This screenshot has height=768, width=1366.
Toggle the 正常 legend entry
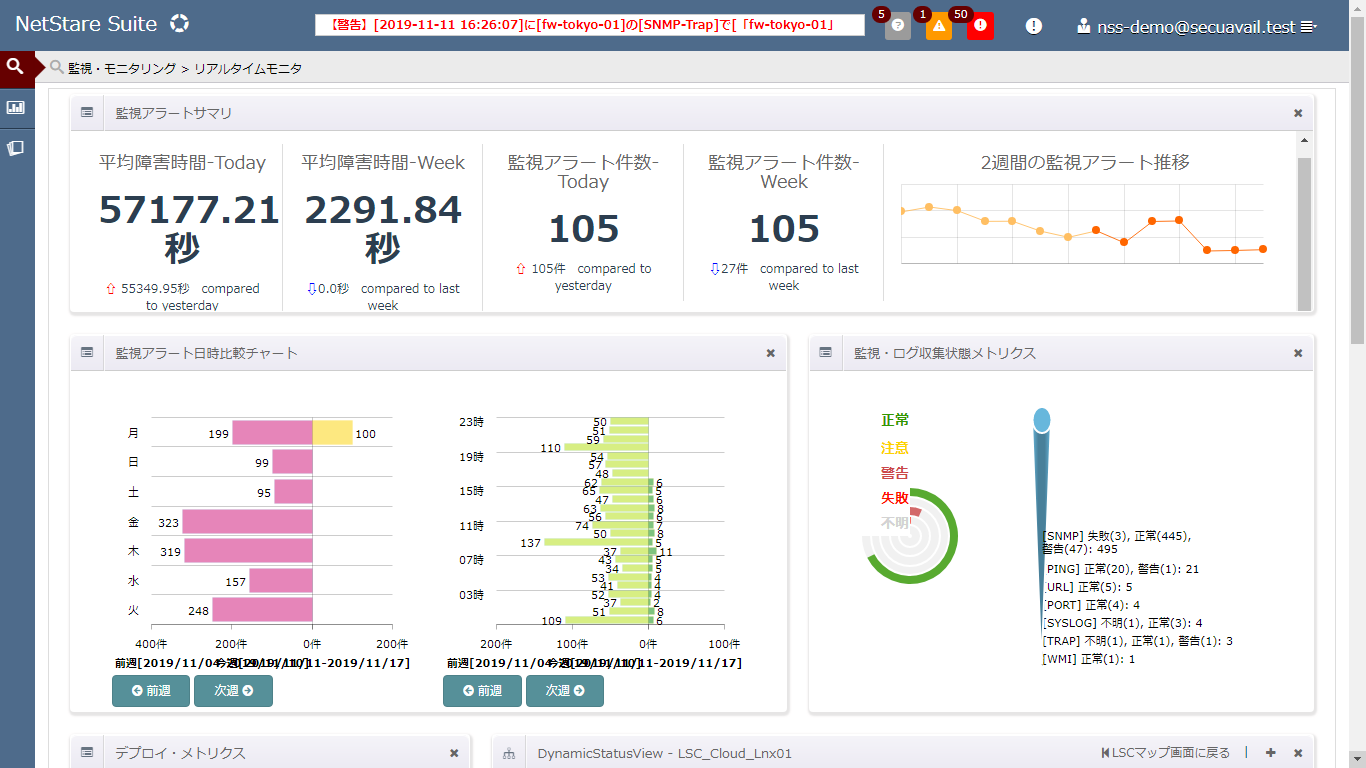click(895, 420)
